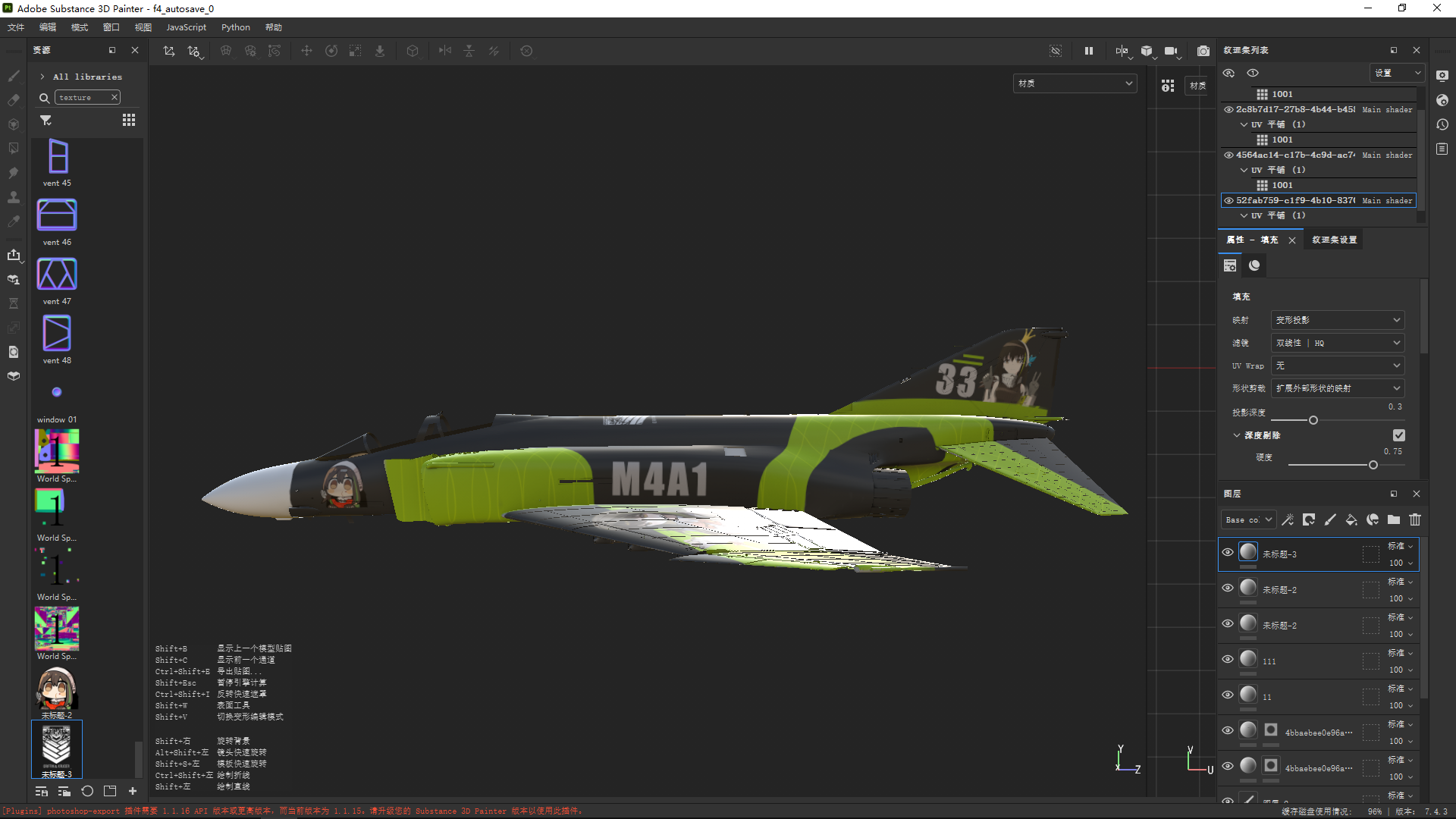Hide layer 未标题-3 with its eye icon
Image resolution: width=1456 pixels, height=819 pixels.
[1228, 553]
